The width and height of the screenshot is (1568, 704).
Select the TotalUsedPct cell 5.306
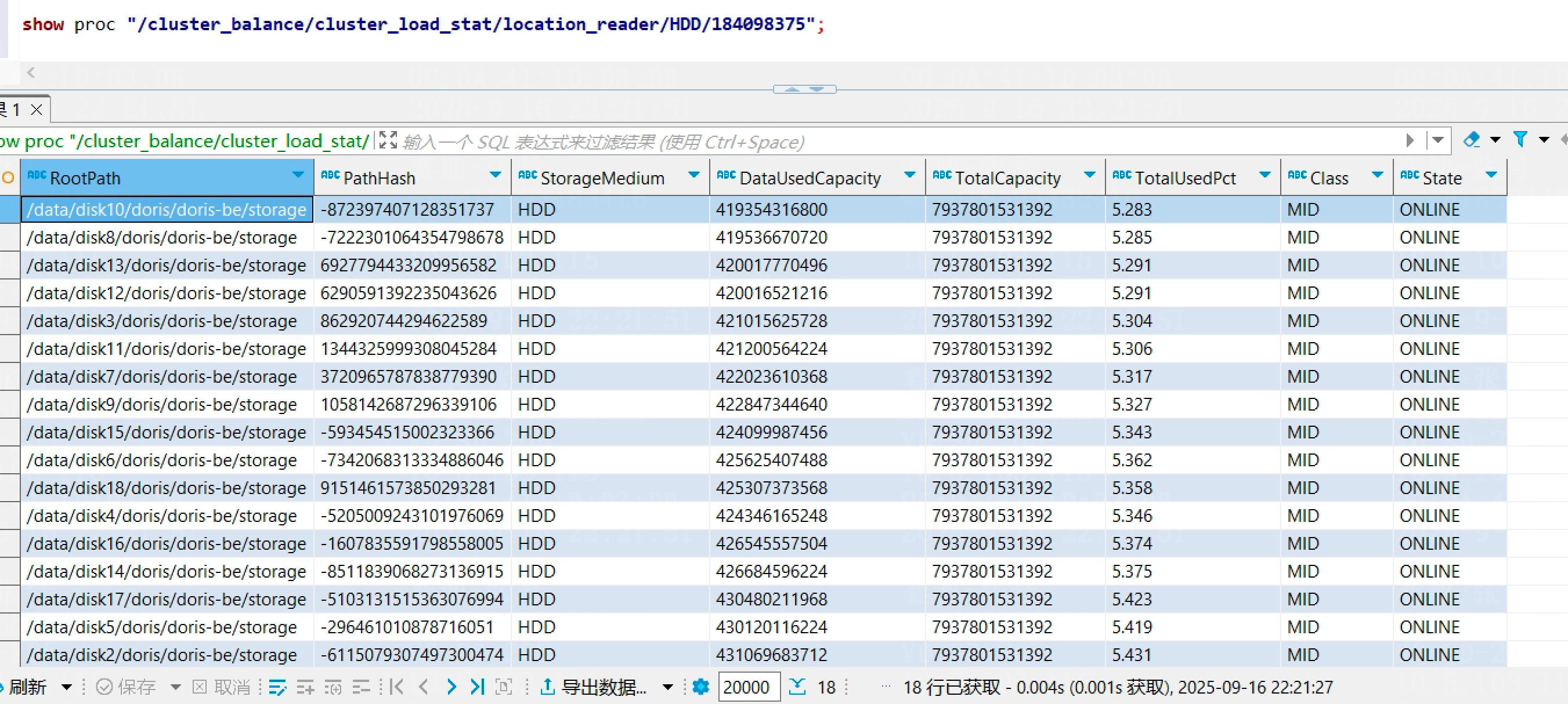click(x=1193, y=349)
